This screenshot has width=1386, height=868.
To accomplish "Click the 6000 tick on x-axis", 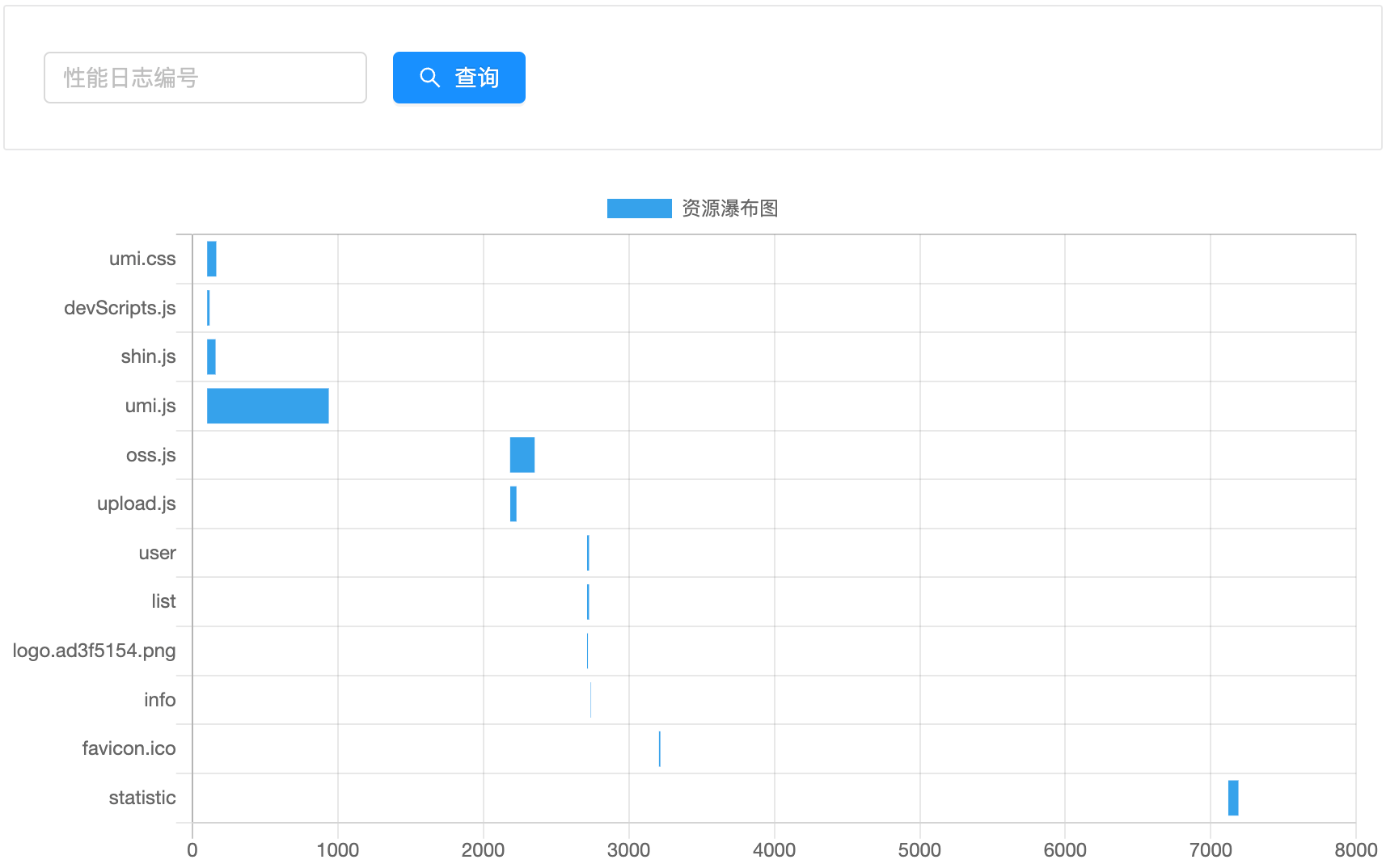I will (1065, 850).
